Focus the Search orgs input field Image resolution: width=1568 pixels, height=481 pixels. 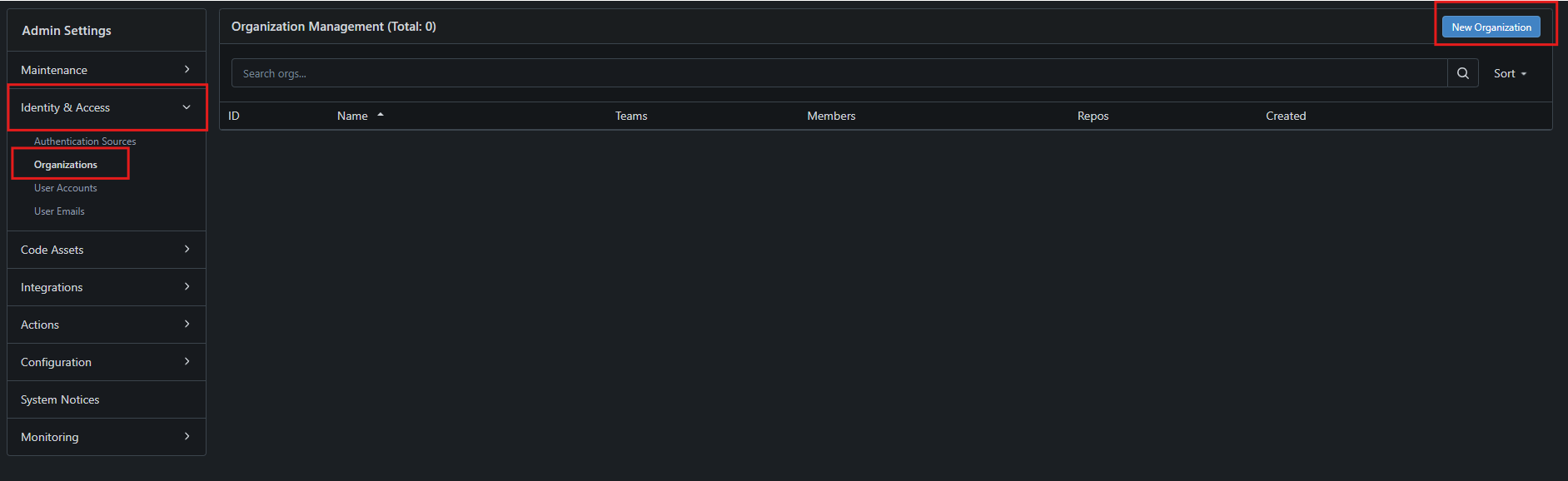pos(839,73)
